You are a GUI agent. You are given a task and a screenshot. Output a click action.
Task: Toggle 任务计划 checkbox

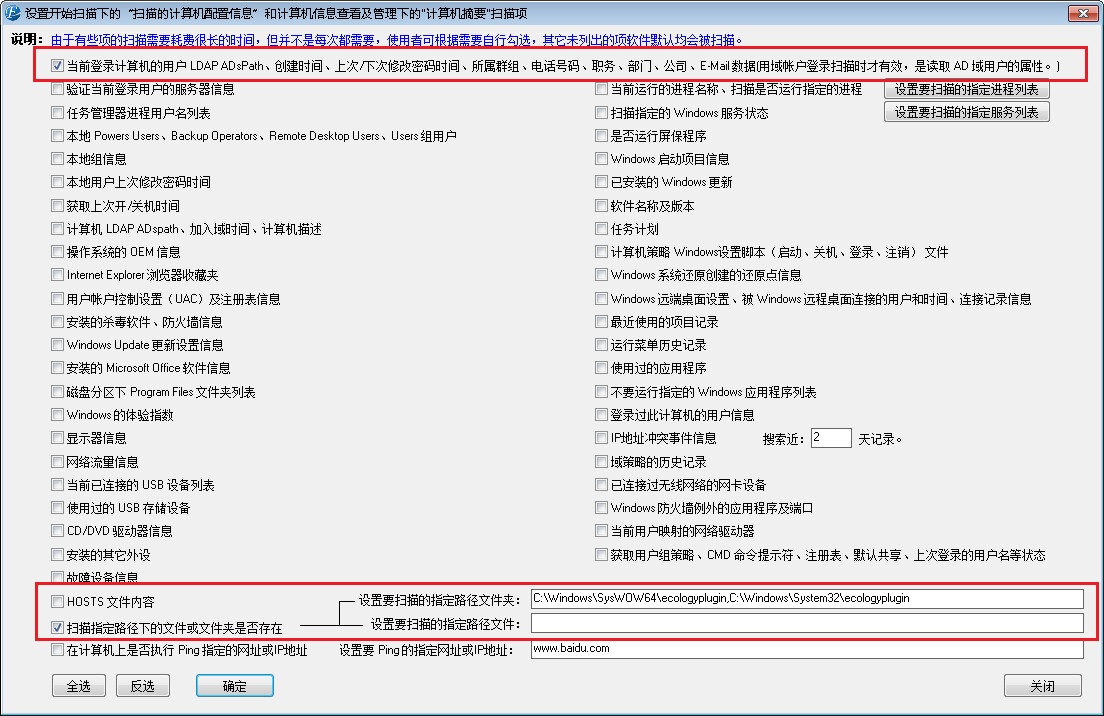(x=601, y=229)
